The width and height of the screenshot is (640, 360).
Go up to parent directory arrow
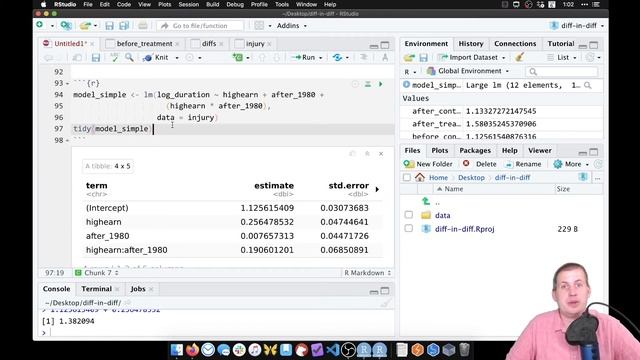click(x=426, y=201)
